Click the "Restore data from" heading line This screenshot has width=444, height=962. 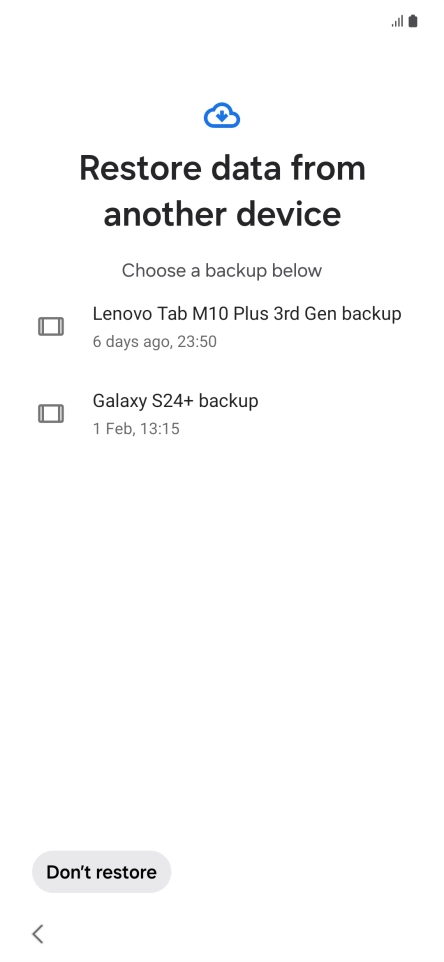(222, 167)
